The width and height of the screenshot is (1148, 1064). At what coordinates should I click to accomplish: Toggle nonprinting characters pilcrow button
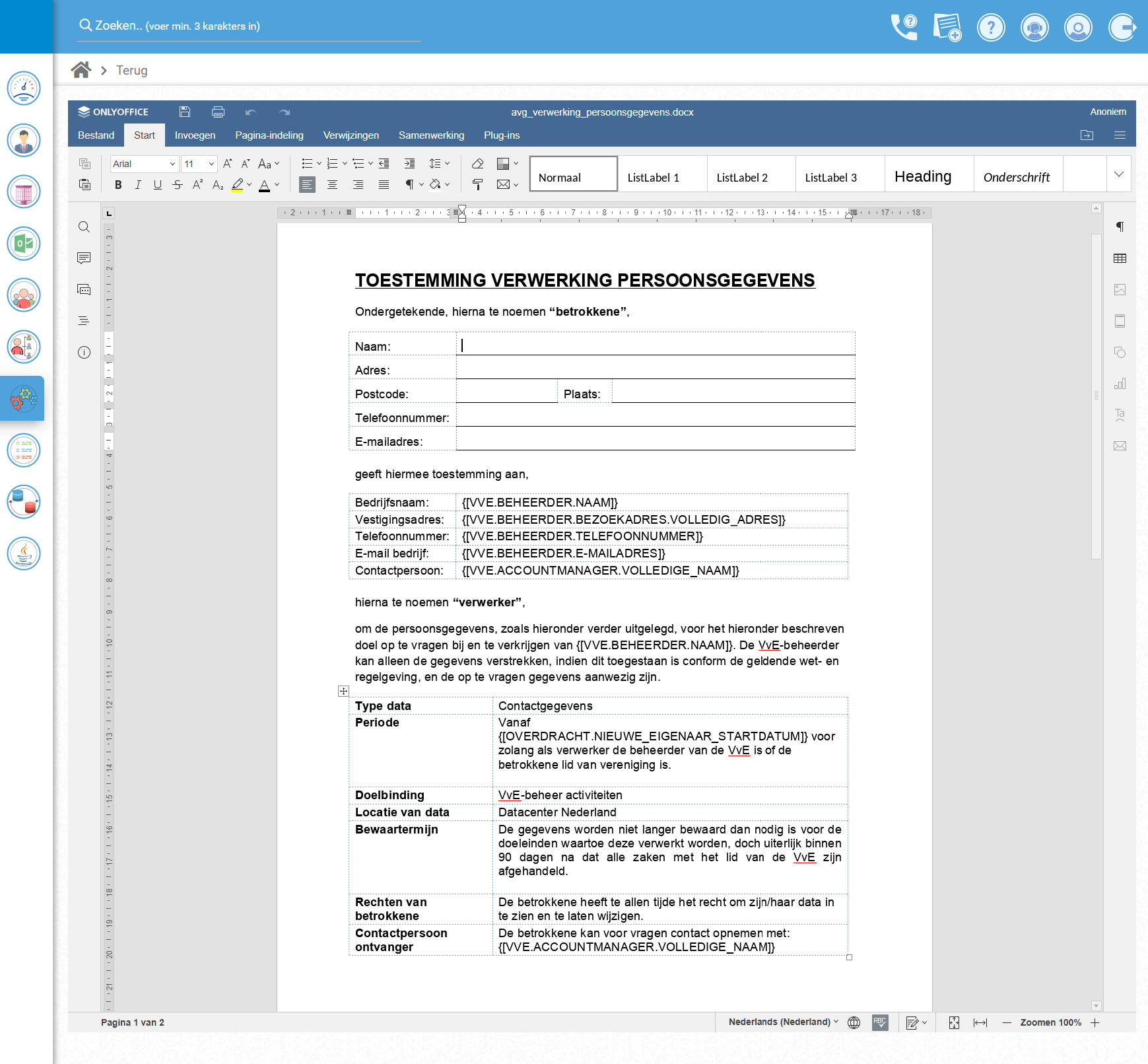click(409, 185)
